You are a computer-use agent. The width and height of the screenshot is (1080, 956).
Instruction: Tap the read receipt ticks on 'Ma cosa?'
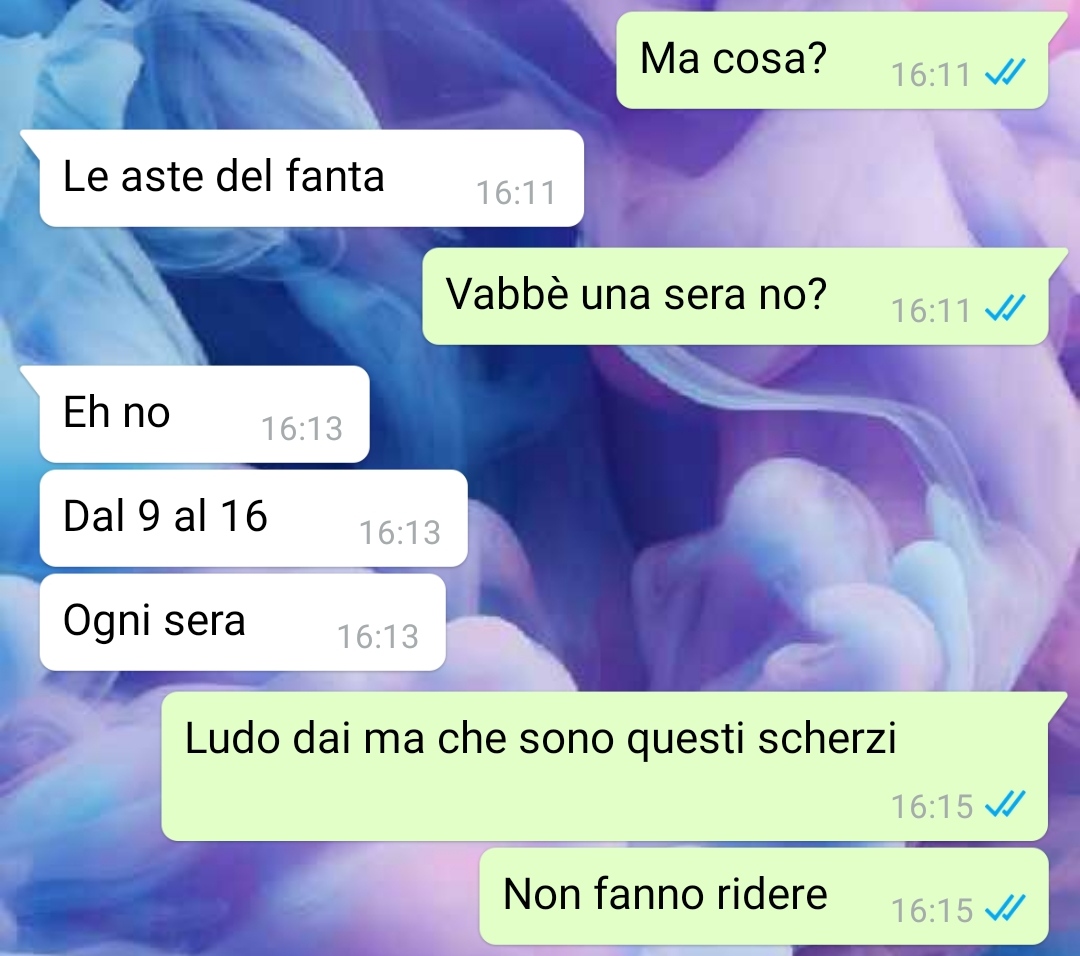(1006, 73)
